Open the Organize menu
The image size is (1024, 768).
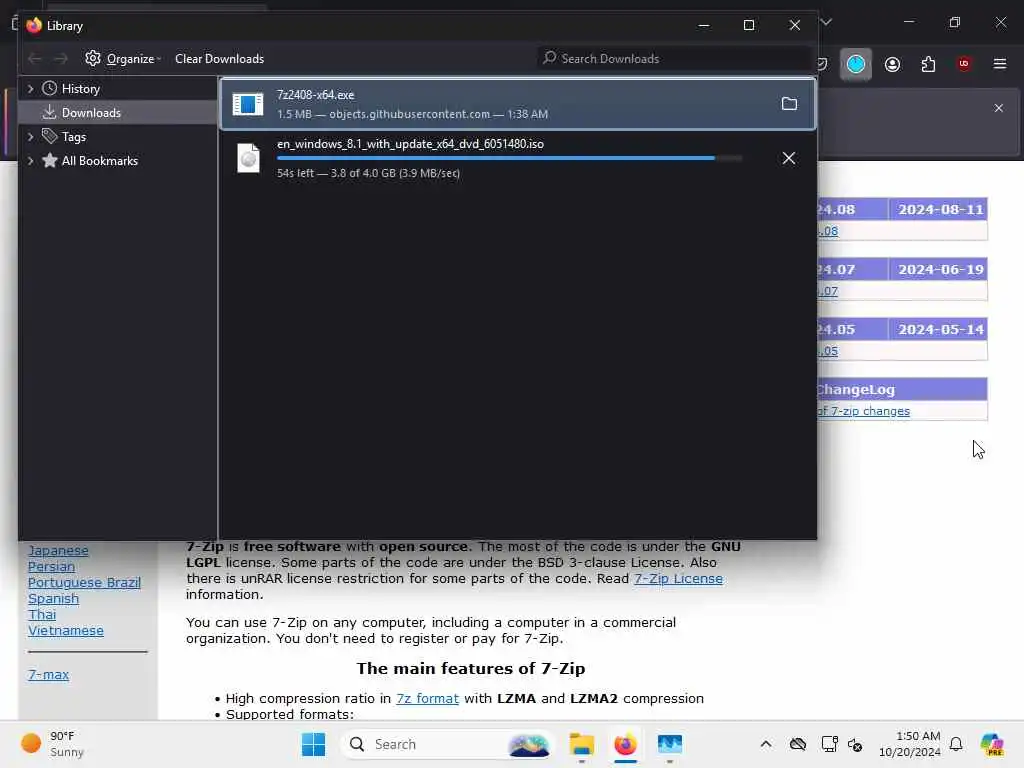coord(123,59)
